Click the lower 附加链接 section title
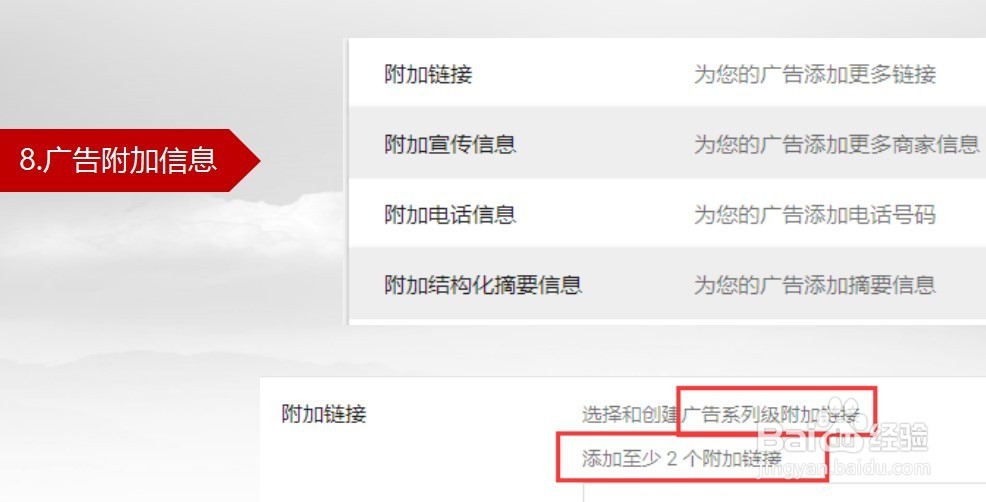Image resolution: width=986 pixels, height=502 pixels. (x=324, y=414)
